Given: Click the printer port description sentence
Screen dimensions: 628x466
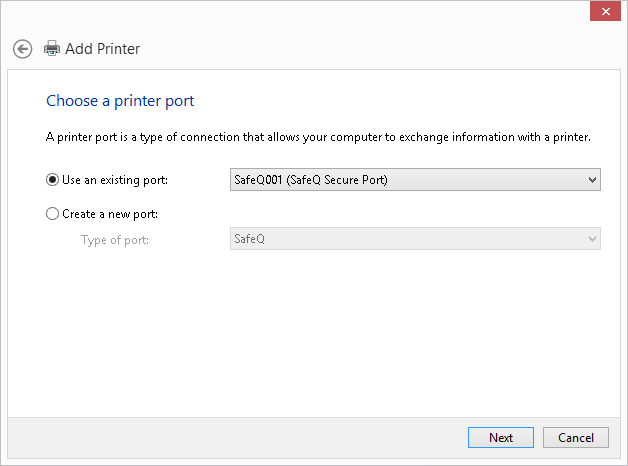Looking at the screenshot, I should (318, 137).
